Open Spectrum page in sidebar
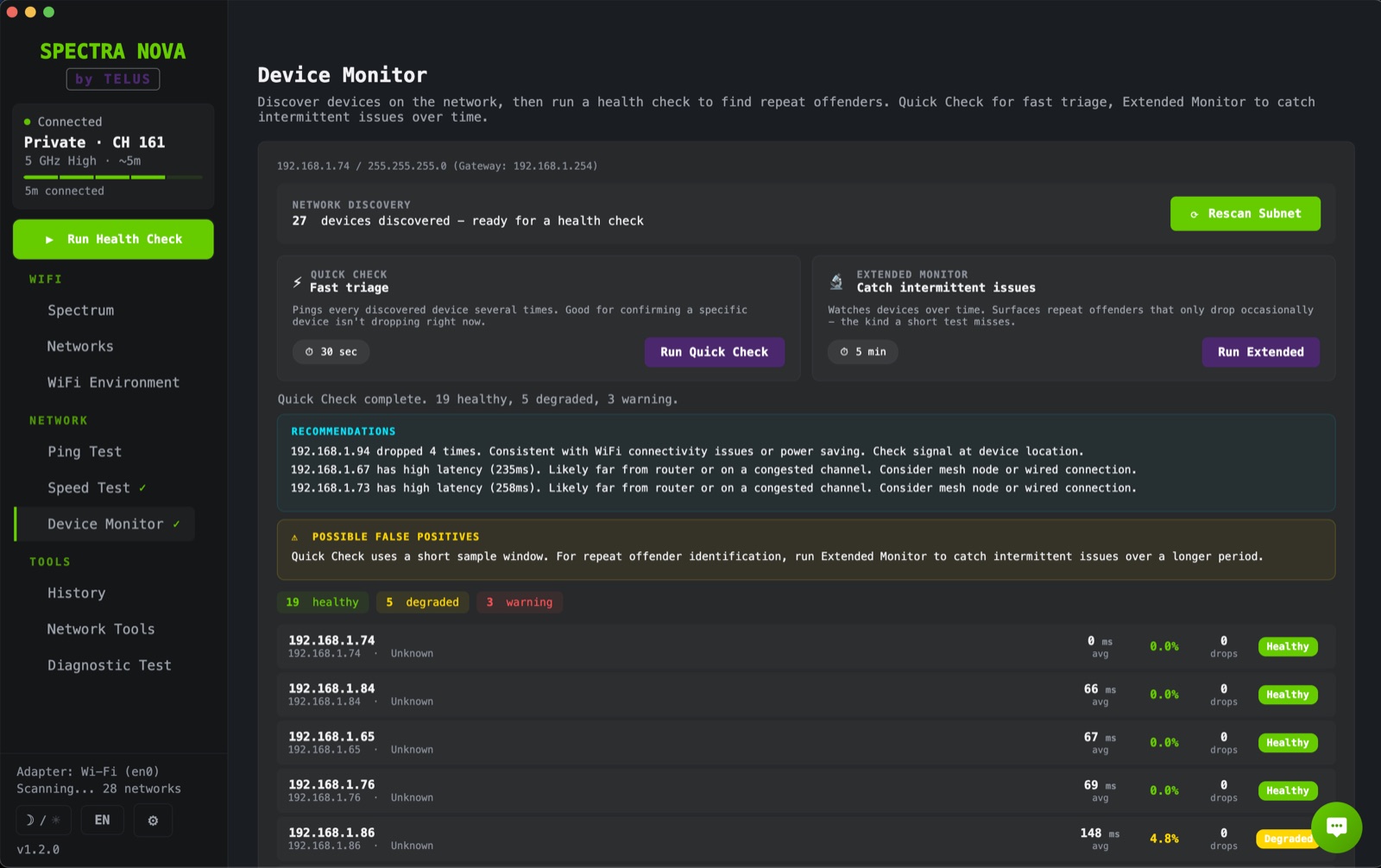The image size is (1381, 868). [81, 311]
